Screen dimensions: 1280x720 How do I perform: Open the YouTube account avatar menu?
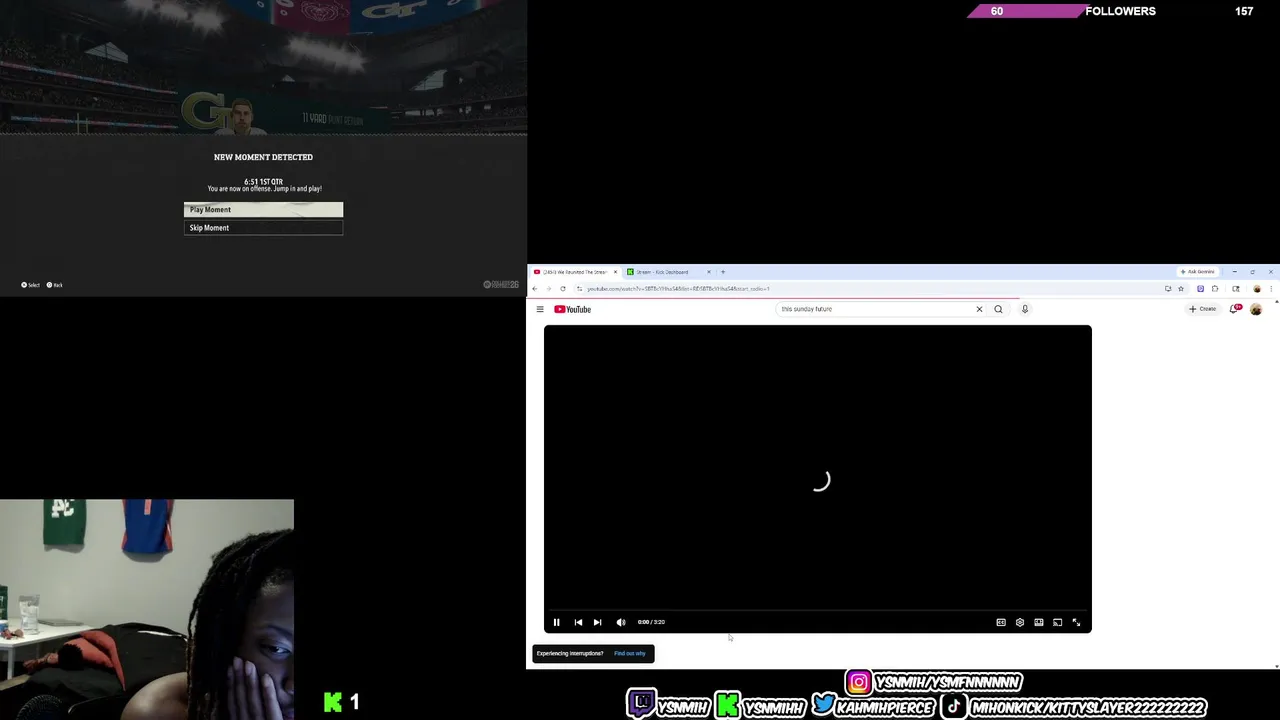pyautogui.click(x=1256, y=309)
